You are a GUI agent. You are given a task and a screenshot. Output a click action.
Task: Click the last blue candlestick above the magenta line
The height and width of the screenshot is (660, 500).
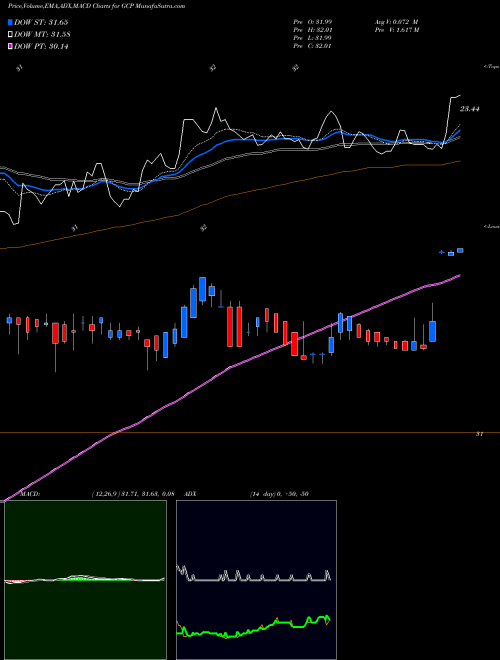click(x=460, y=250)
